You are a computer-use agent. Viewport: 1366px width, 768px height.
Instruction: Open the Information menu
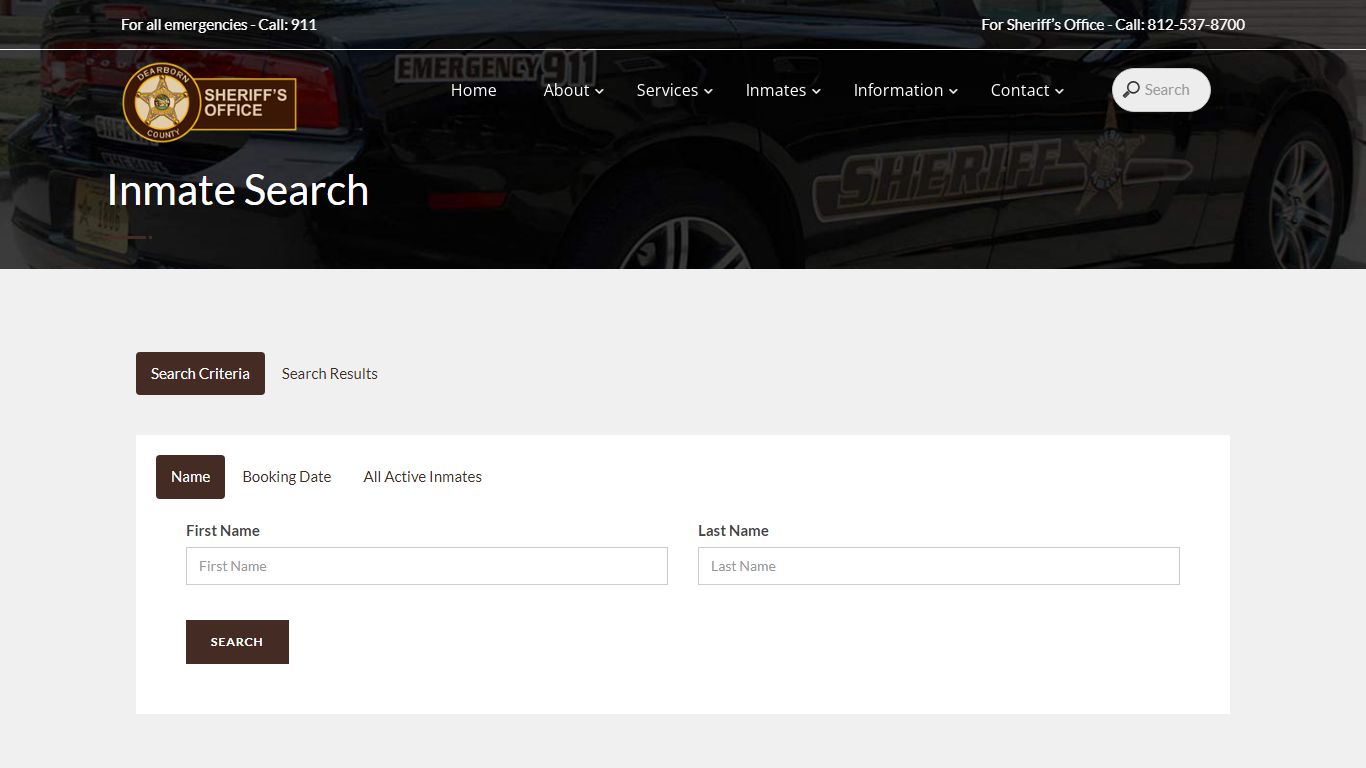pyautogui.click(x=898, y=90)
